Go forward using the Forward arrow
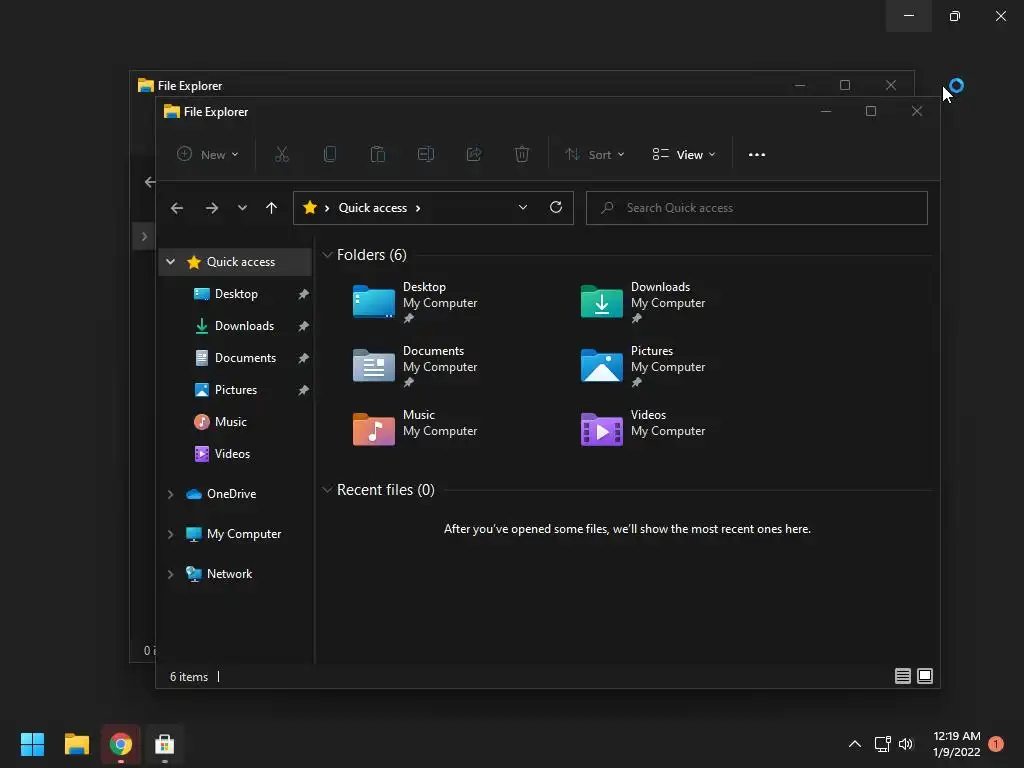Image resolution: width=1024 pixels, height=768 pixels. [212, 208]
